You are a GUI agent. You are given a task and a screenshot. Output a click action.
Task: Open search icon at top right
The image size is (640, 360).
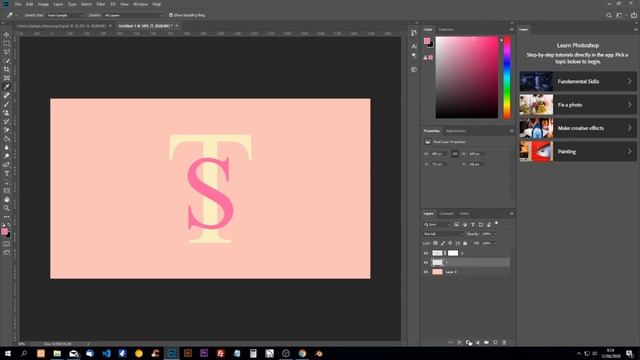tap(609, 15)
